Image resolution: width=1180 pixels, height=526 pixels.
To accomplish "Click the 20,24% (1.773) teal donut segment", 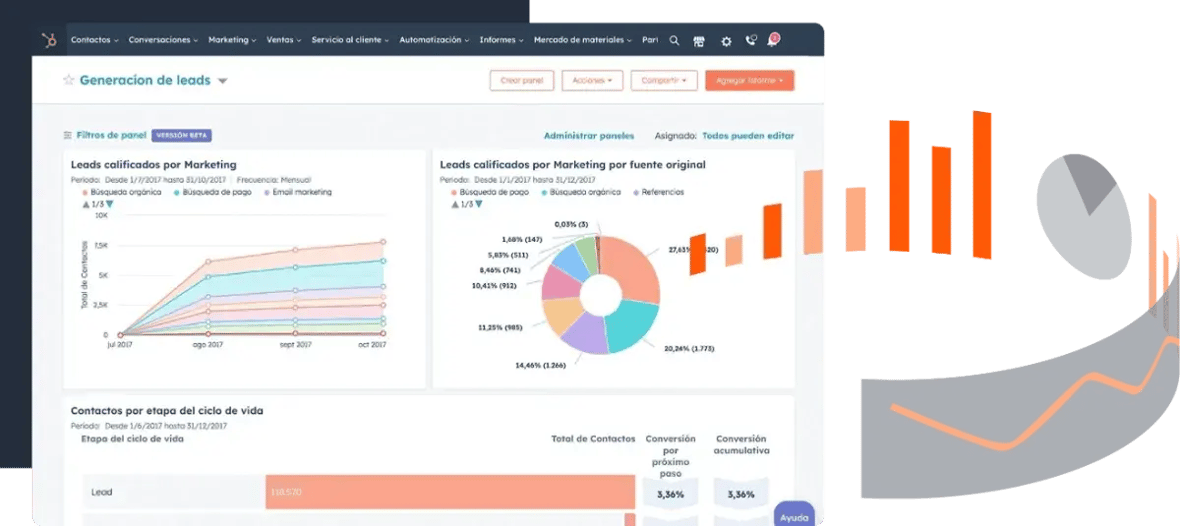I will 631,327.
